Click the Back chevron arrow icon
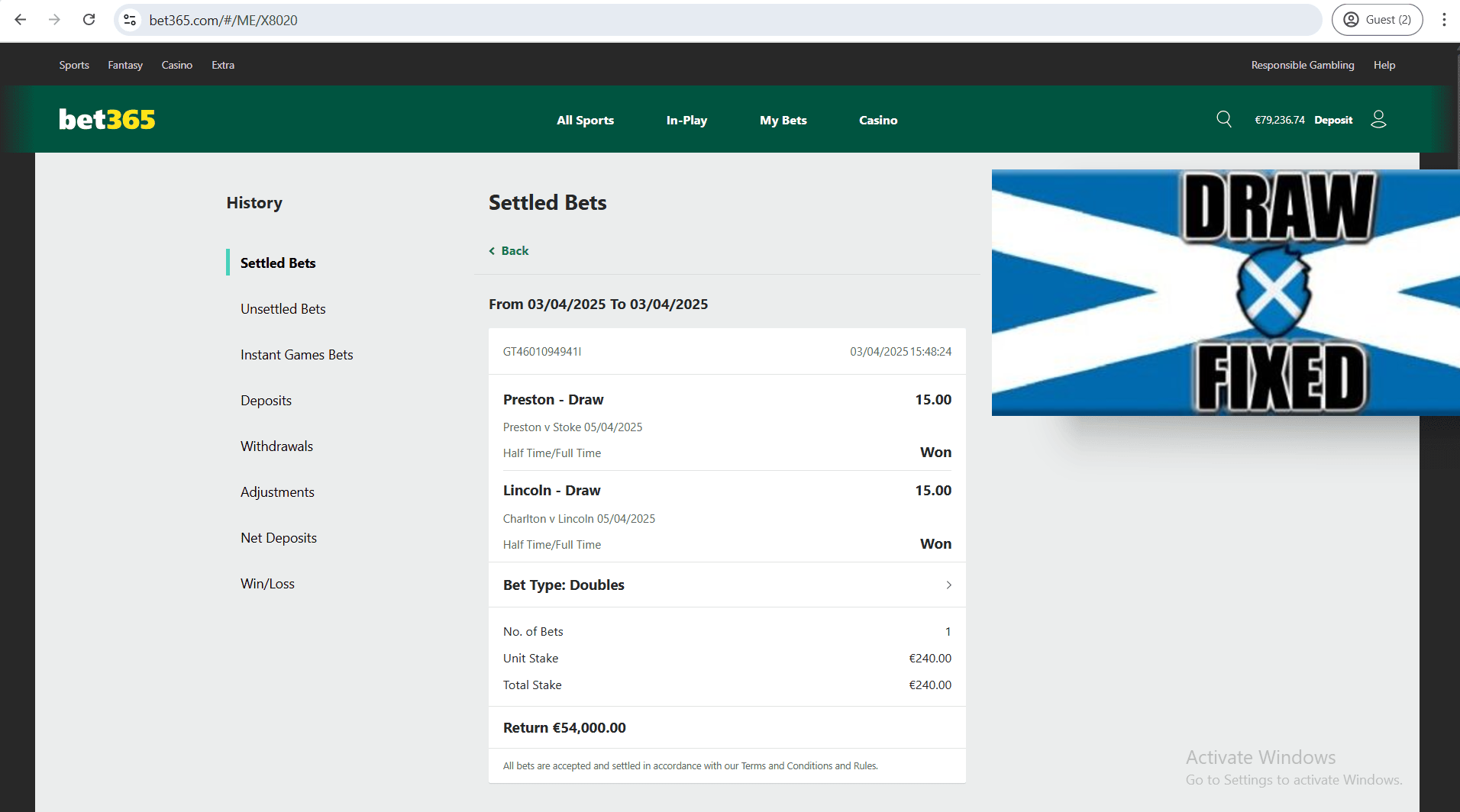 click(492, 250)
